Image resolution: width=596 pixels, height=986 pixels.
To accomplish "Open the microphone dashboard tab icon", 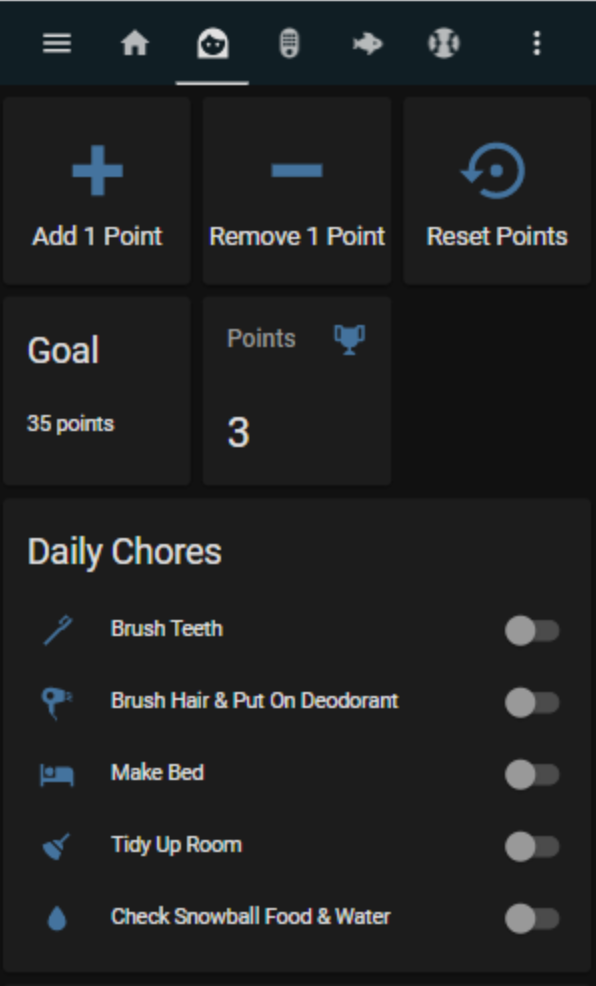I will pos(289,43).
